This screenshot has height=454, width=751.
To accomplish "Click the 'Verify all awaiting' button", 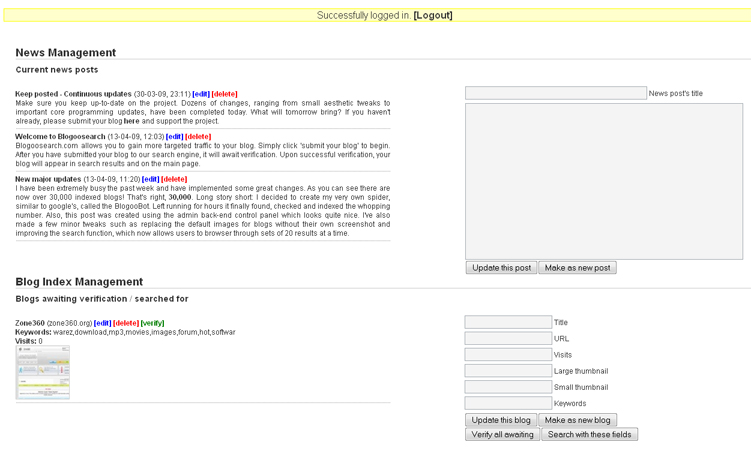I will click(502, 434).
